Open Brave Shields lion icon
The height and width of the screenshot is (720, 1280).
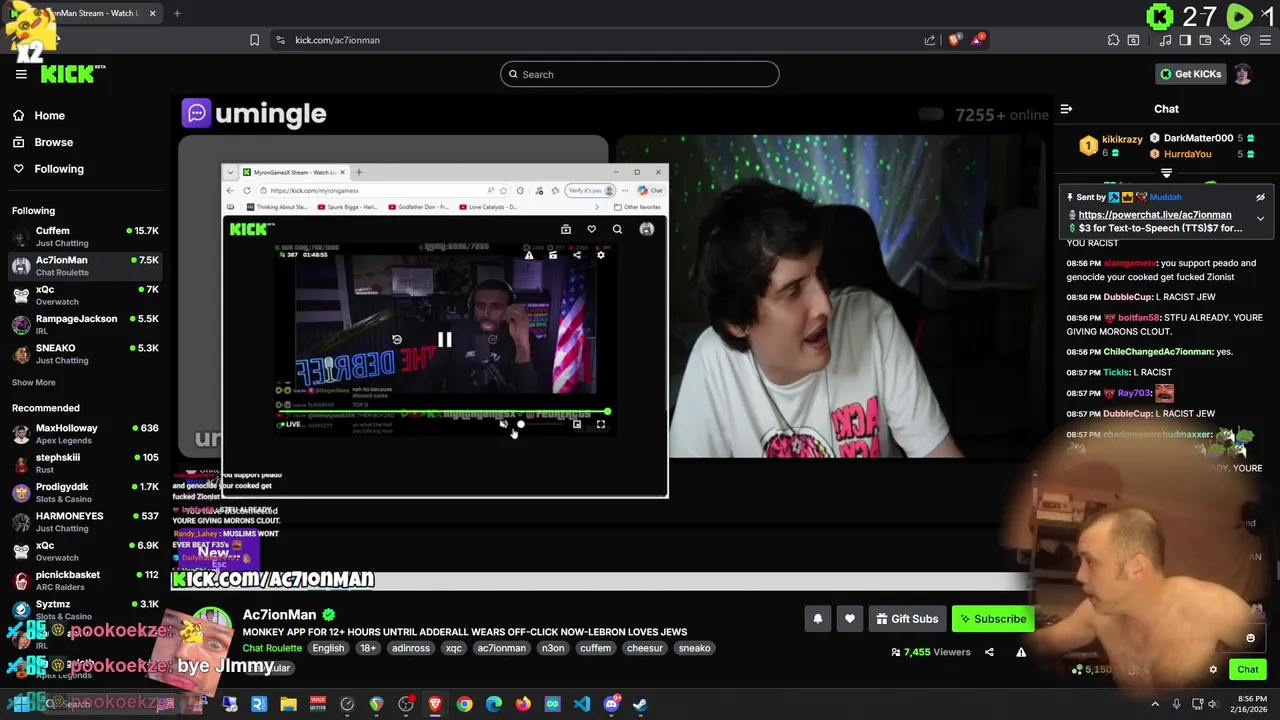point(955,40)
